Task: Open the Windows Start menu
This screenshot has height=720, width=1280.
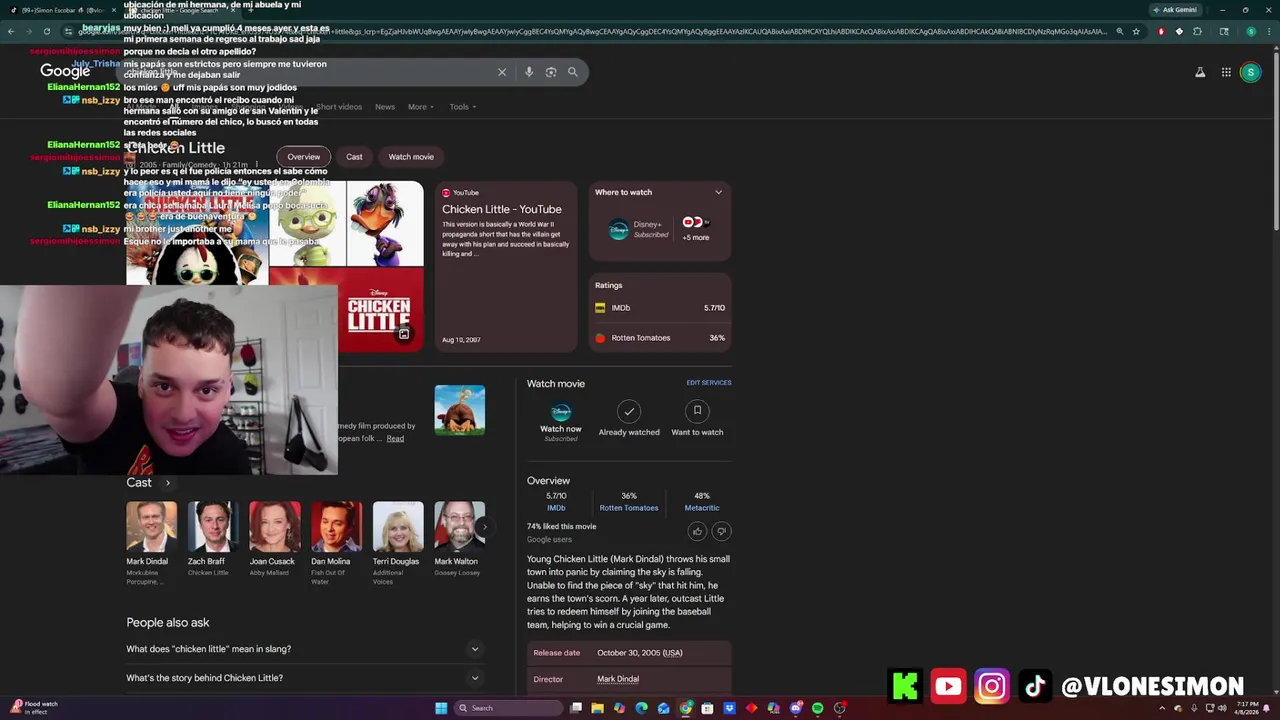Action: coord(441,708)
